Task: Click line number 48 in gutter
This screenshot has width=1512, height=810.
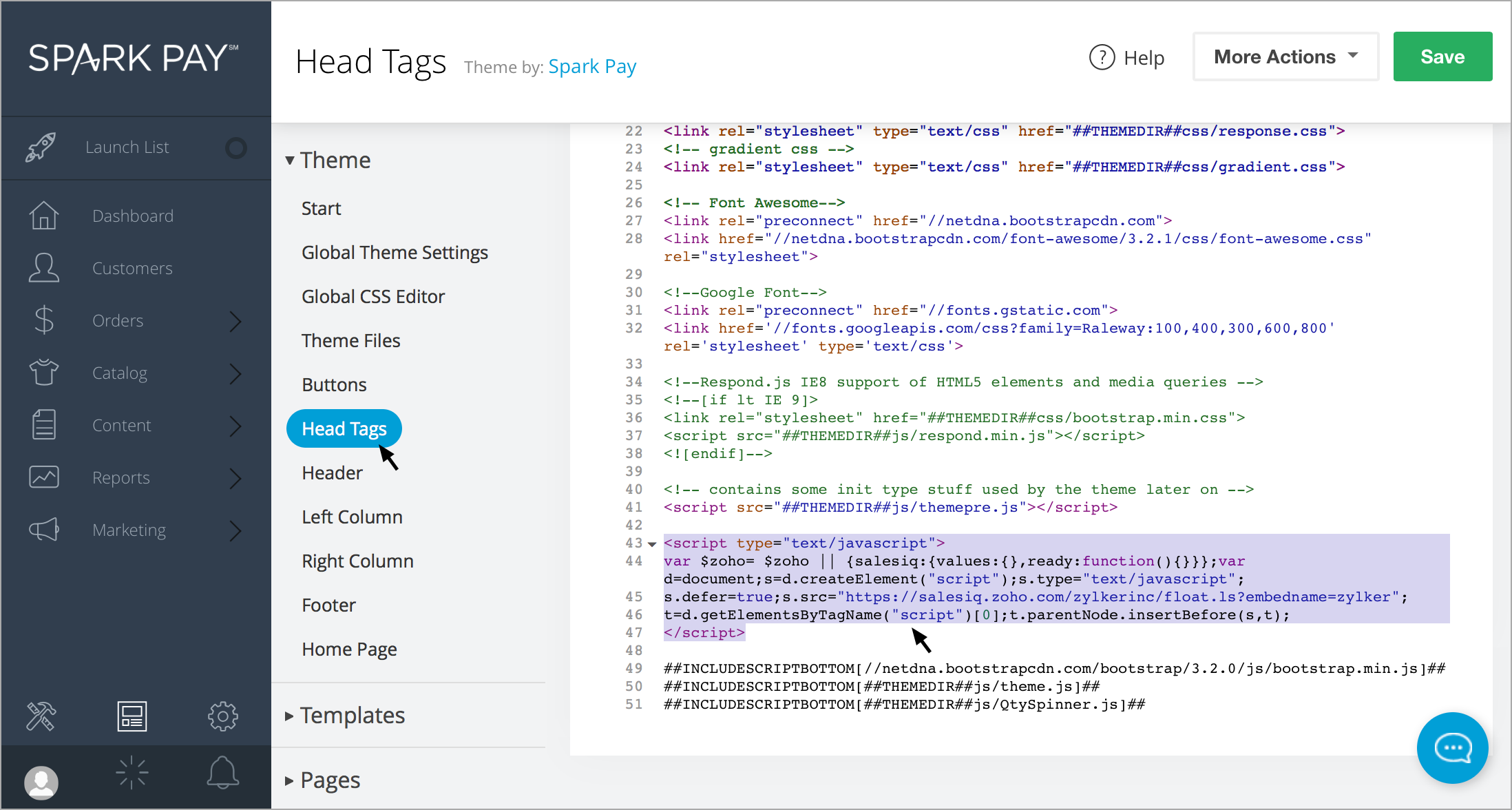Action: click(633, 651)
